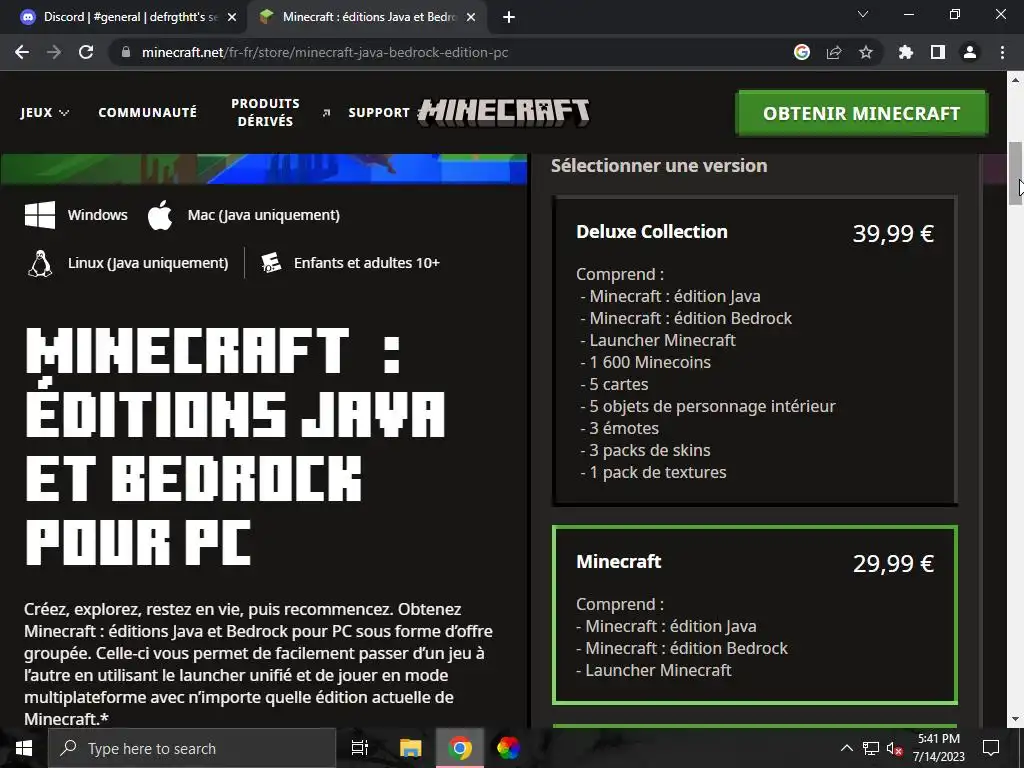Close the Discord browser tab
Screen dimensions: 1024x768
[232, 17]
